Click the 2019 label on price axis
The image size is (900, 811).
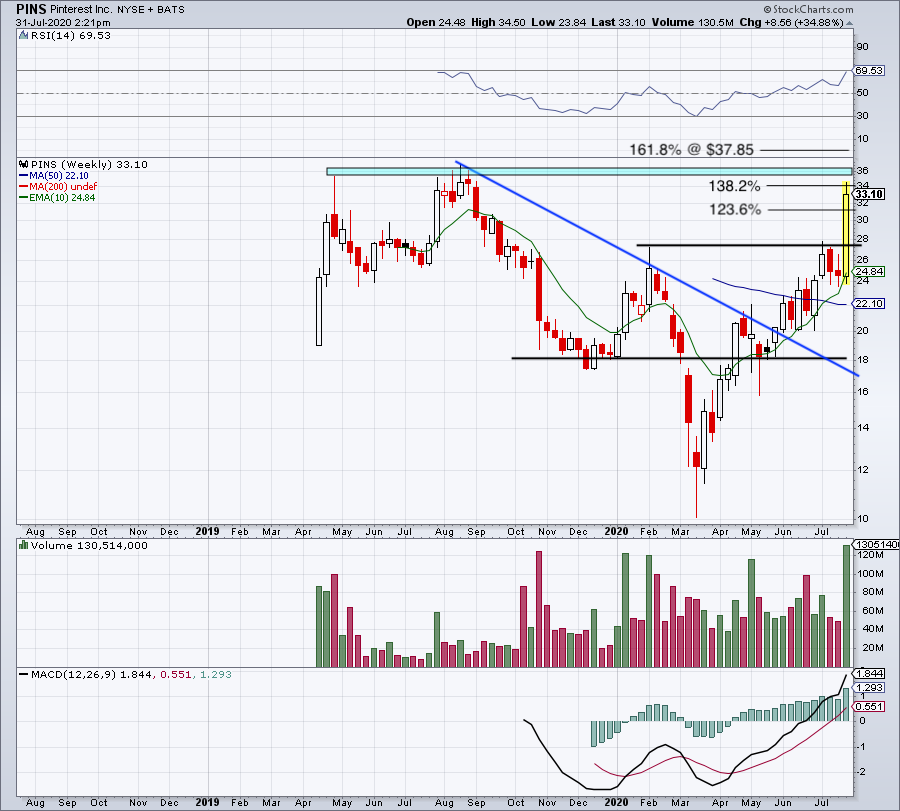207,531
